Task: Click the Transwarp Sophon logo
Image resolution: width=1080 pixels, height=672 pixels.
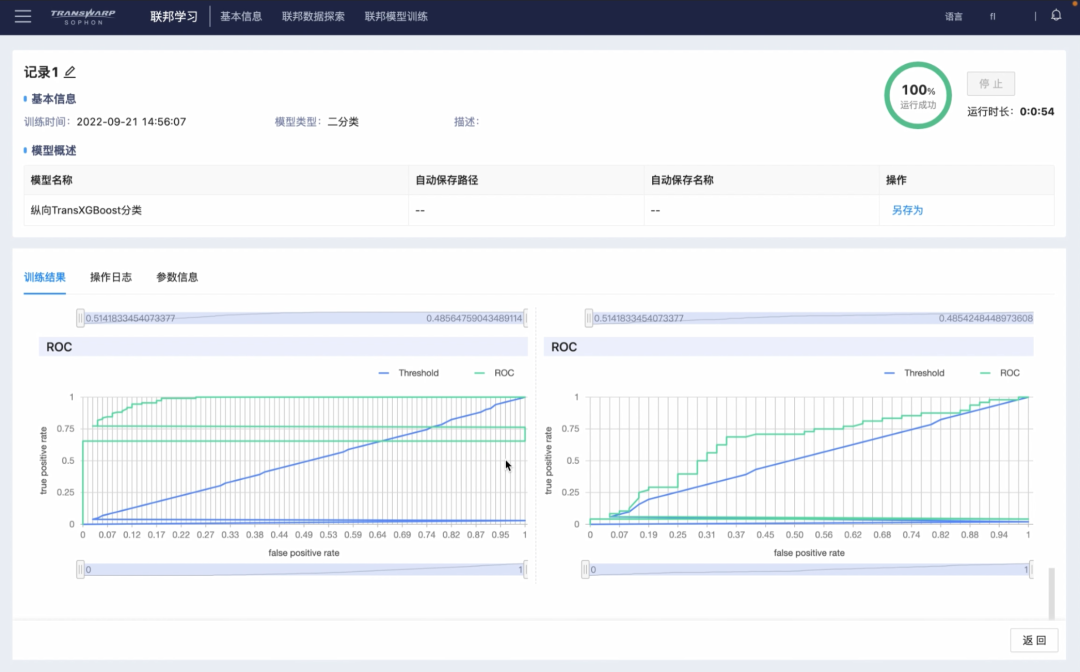Action: click(83, 17)
